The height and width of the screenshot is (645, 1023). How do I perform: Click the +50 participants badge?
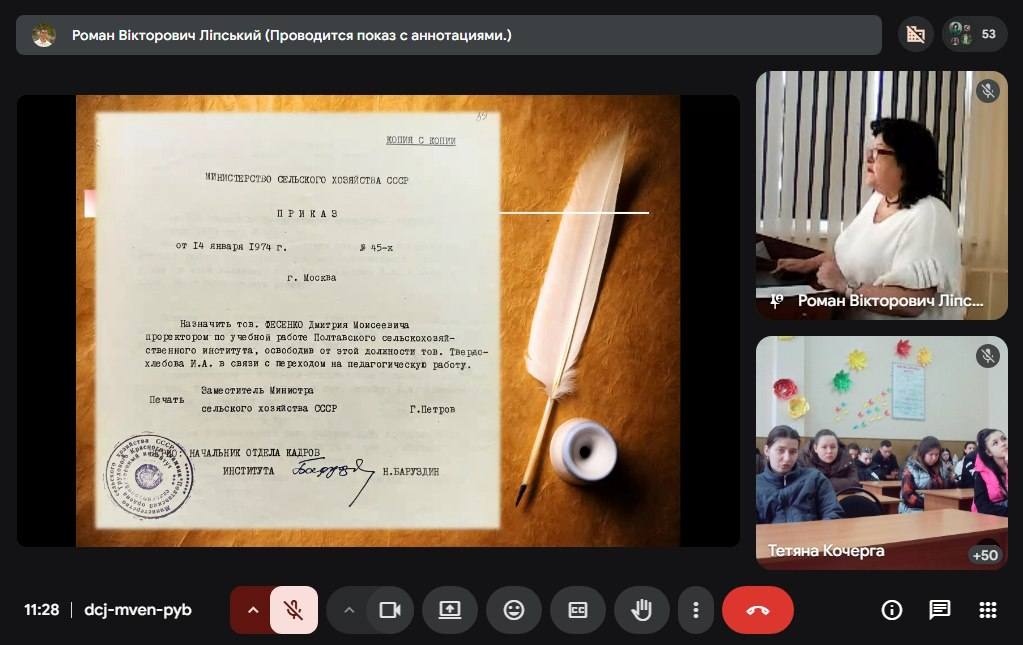coord(983,555)
